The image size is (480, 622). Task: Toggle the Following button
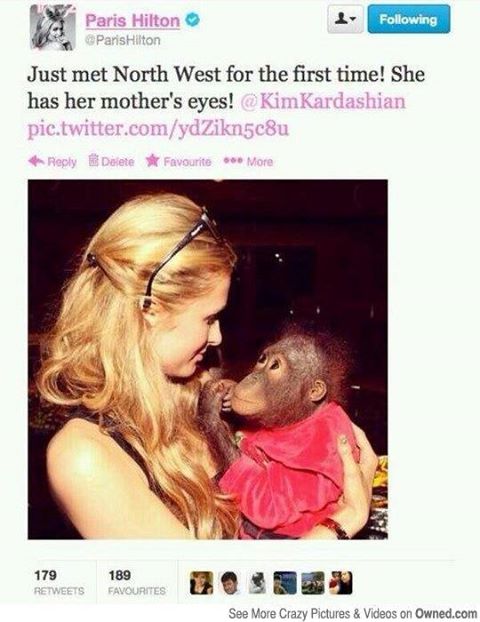[x=409, y=19]
